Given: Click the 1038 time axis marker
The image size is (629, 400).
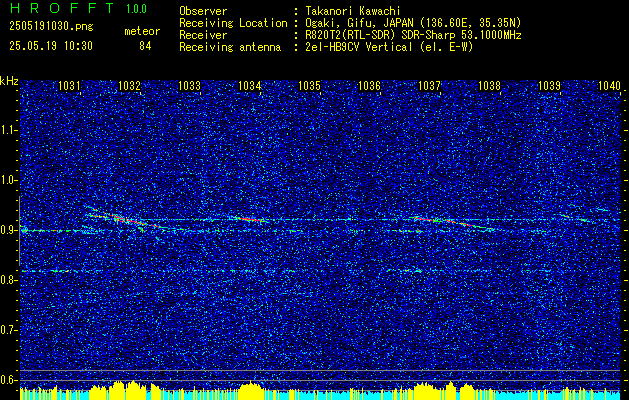Looking at the screenshot, I should coord(489,85).
